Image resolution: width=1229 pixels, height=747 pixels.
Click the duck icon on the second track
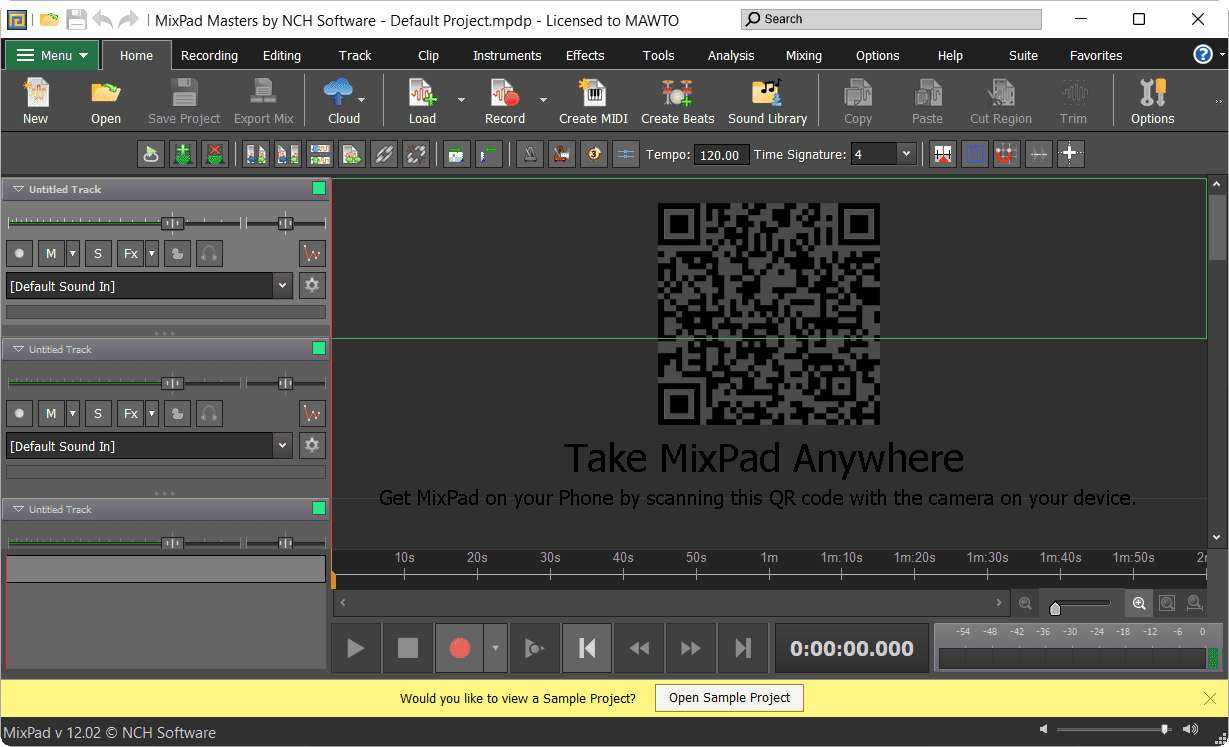[178, 413]
